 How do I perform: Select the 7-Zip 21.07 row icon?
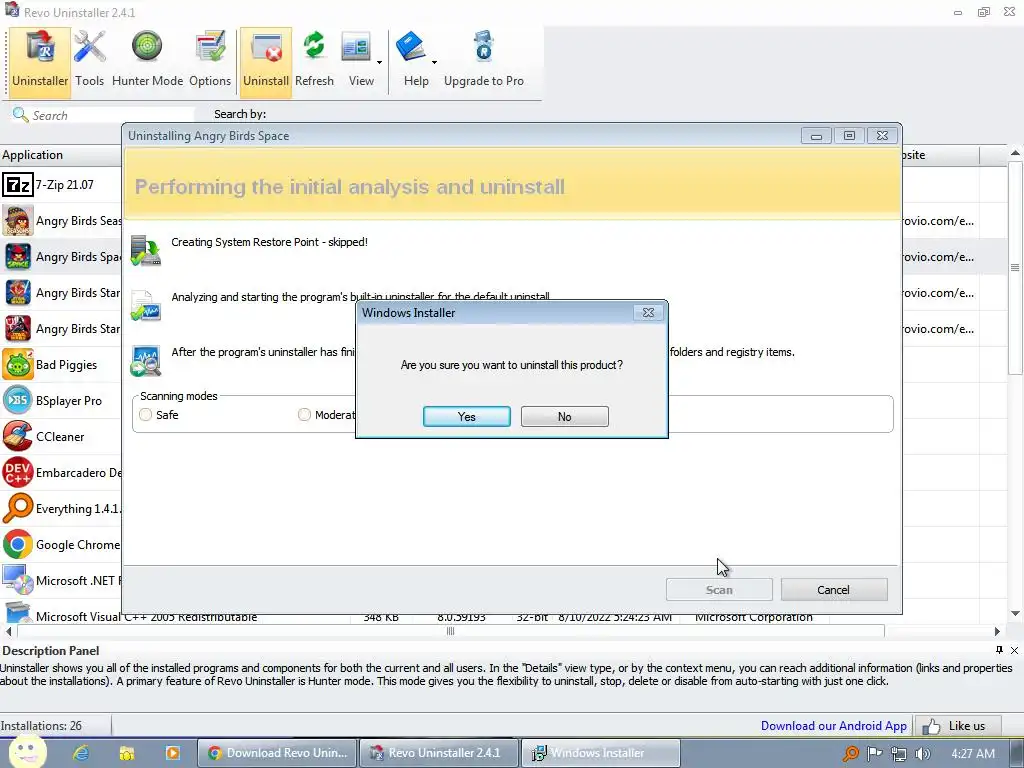click(x=18, y=185)
